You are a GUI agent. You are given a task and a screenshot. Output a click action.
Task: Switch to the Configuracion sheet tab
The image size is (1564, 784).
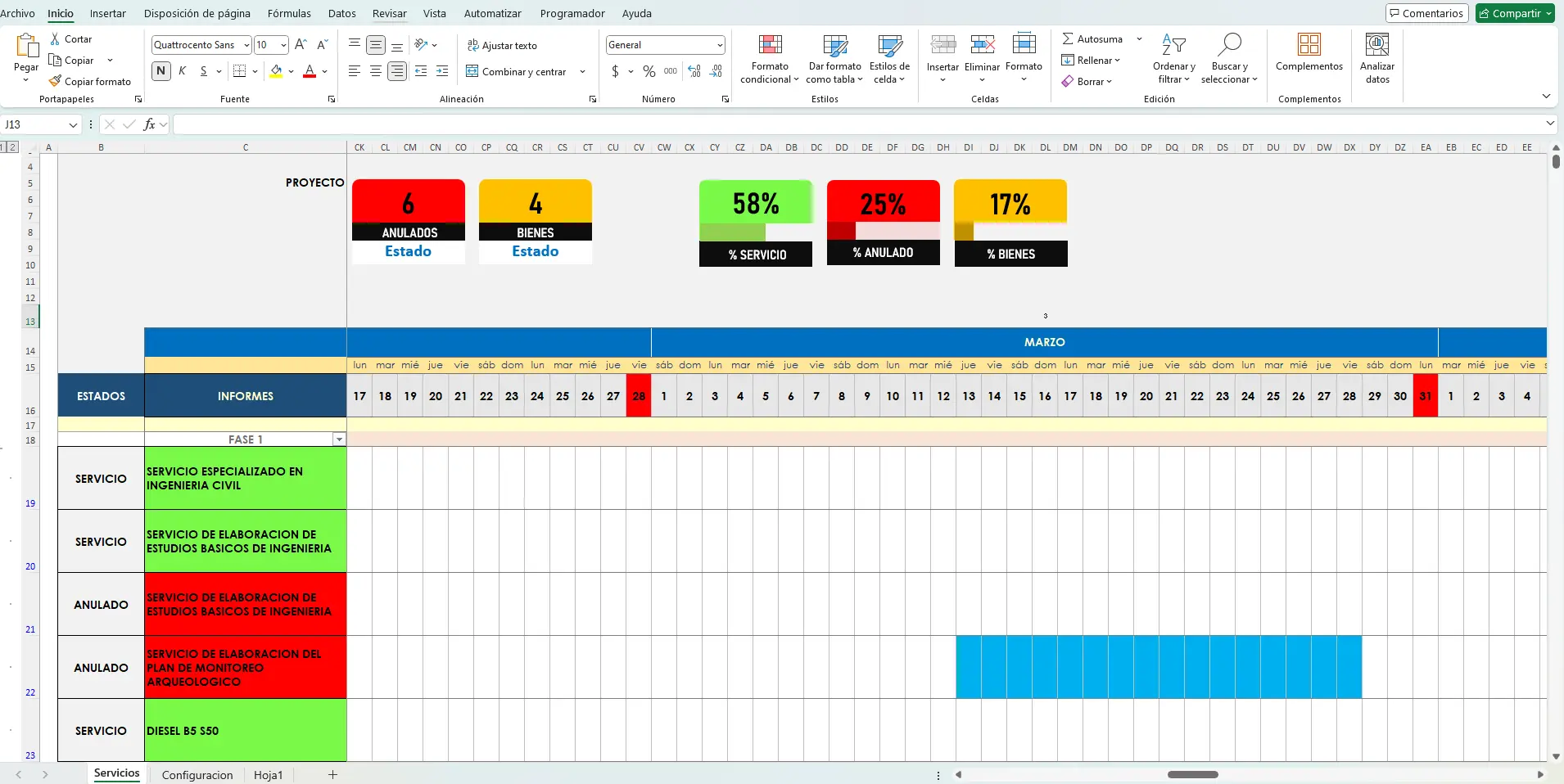197,775
